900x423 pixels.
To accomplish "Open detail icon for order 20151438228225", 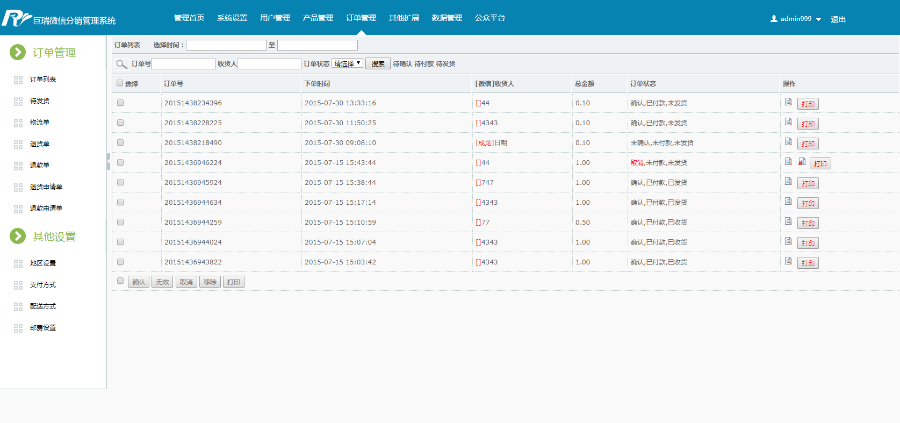I will pos(789,122).
